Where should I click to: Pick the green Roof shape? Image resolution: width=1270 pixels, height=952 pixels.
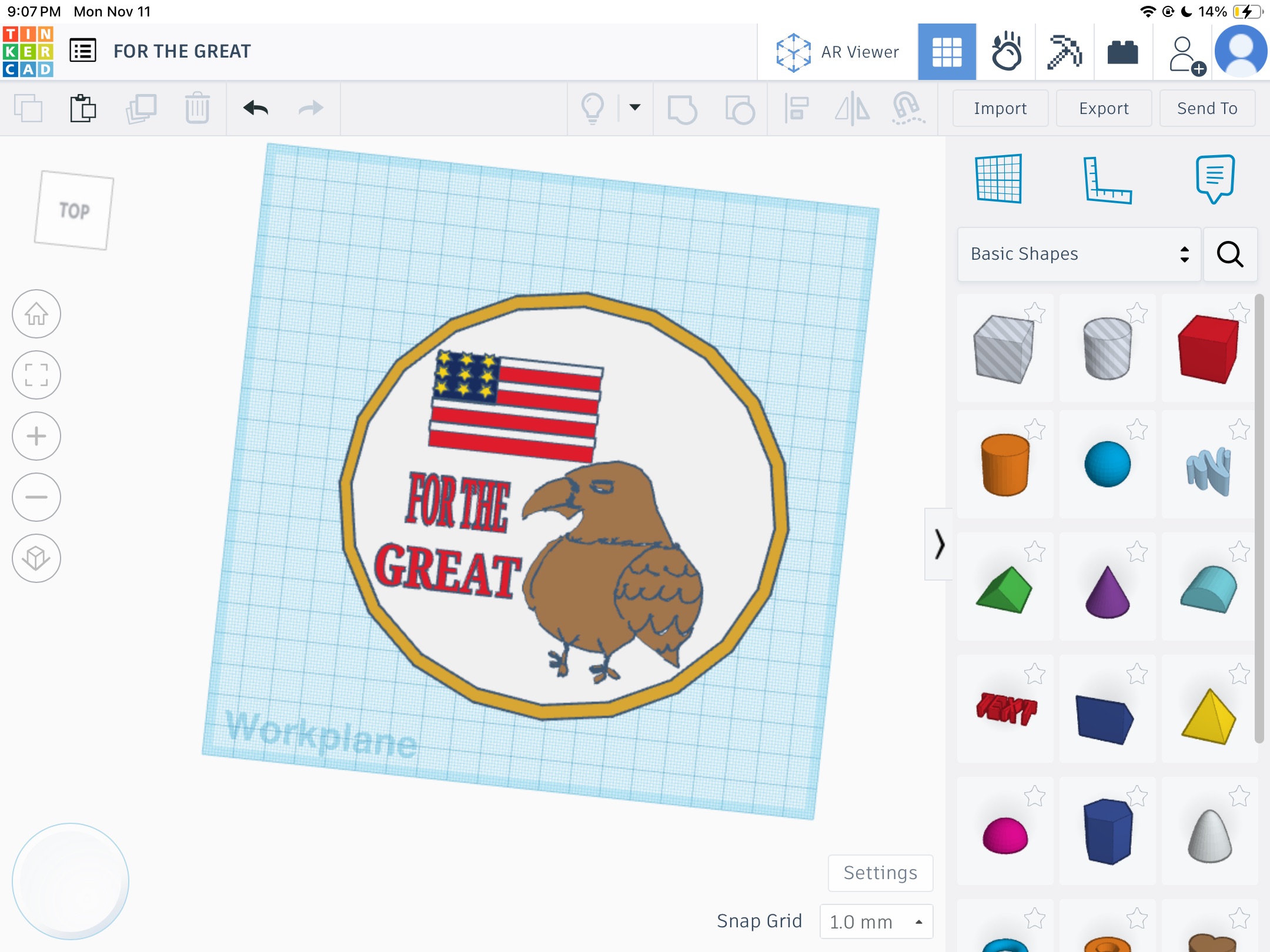[1004, 590]
